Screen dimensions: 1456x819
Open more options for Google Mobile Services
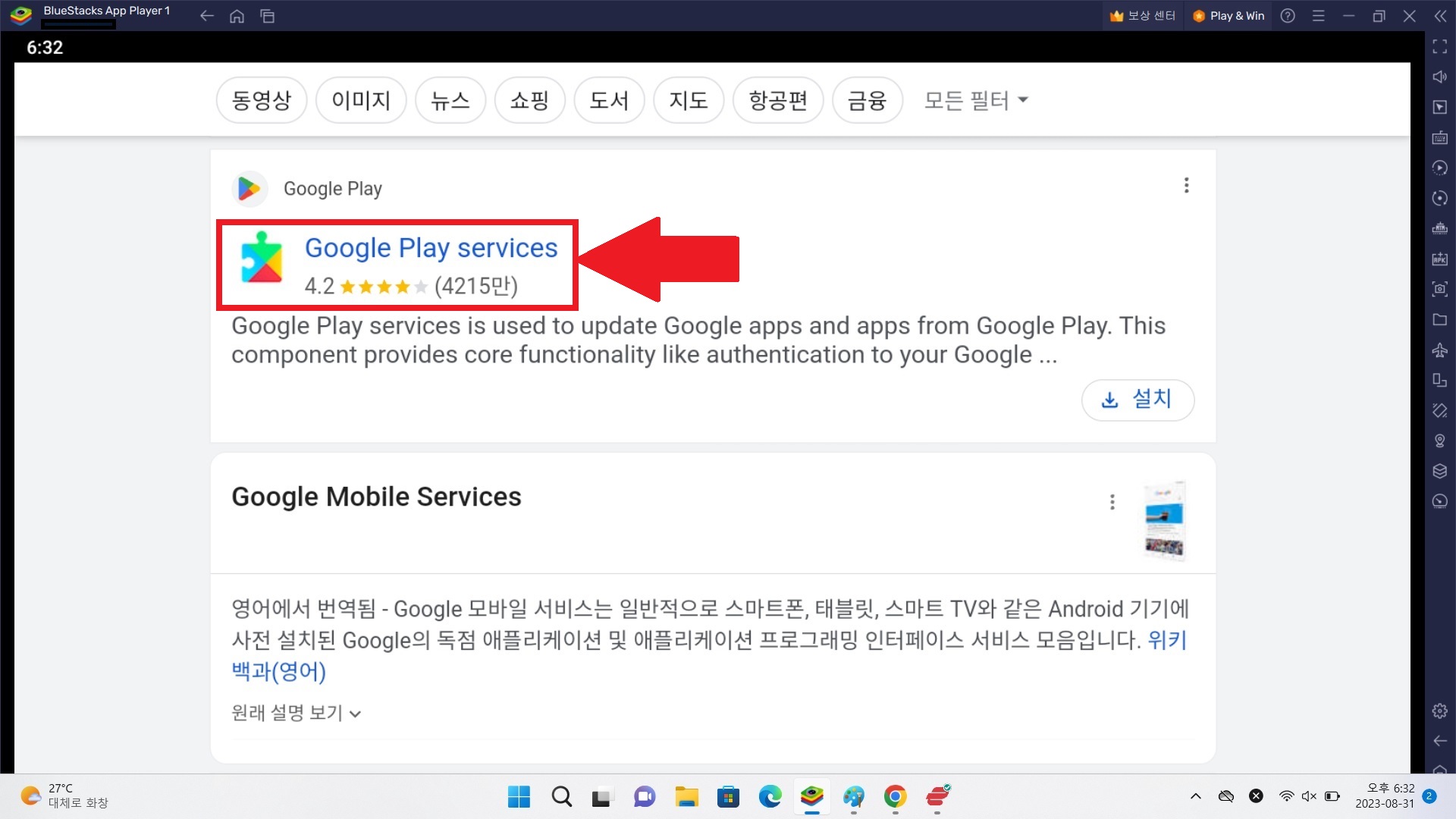1112,502
